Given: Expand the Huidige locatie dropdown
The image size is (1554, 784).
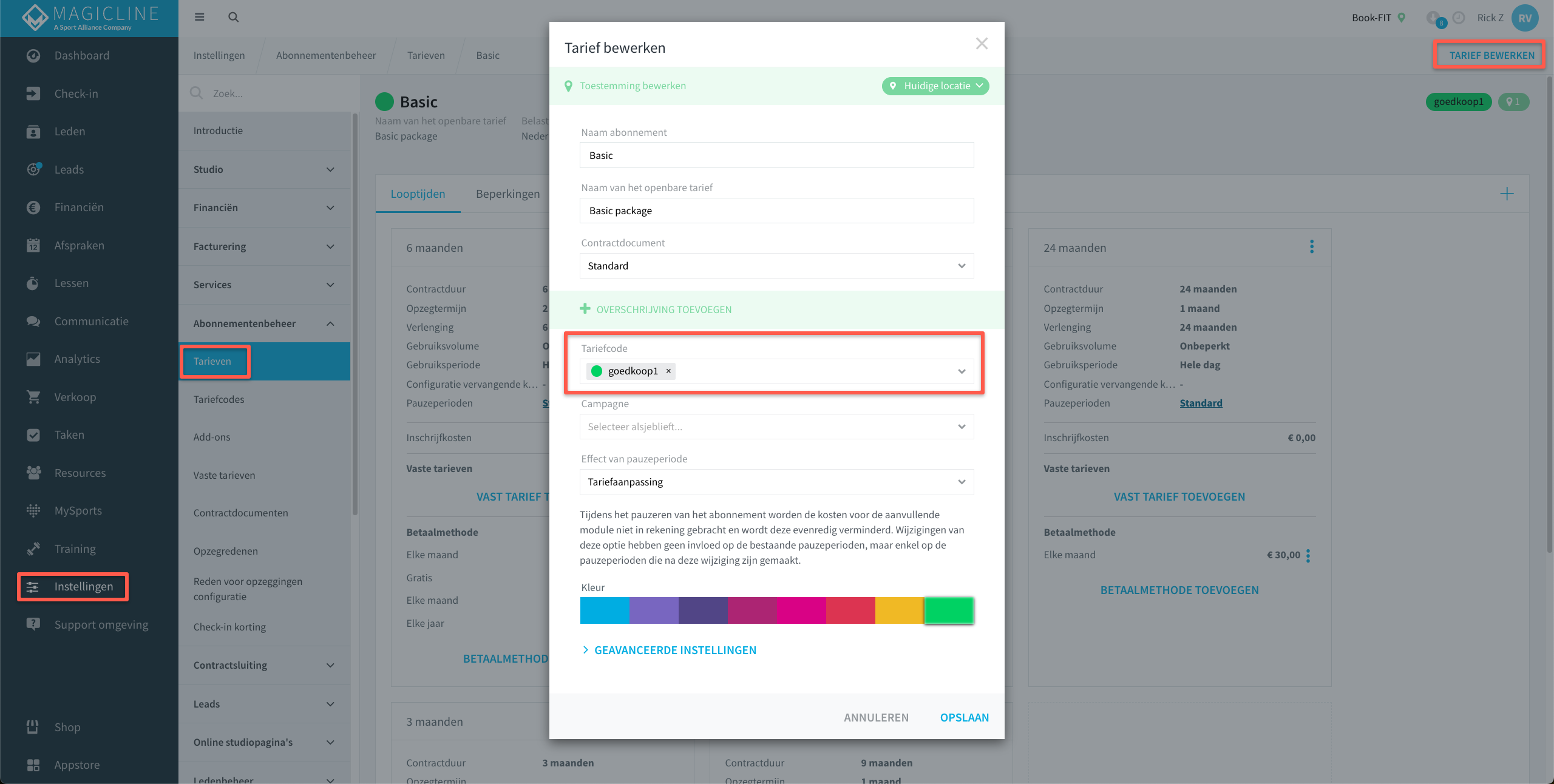Looking at the screenshot, I should tap(935, 86).
